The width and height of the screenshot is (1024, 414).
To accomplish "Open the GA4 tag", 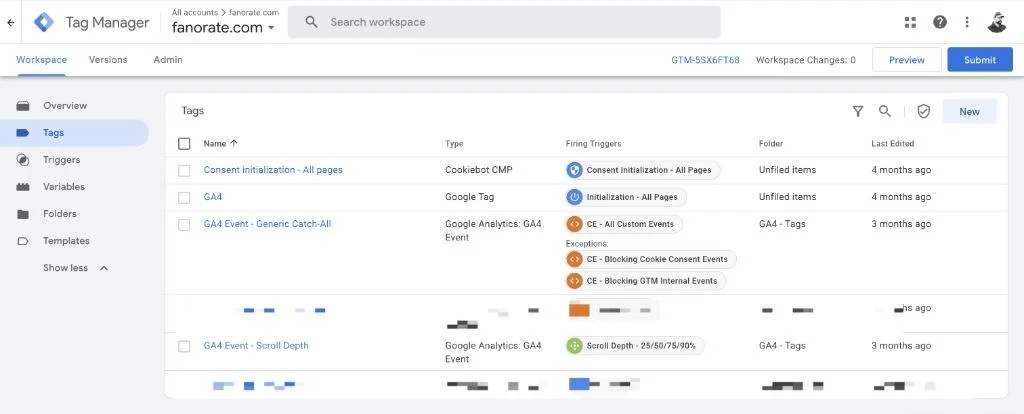I will point(213,197).
